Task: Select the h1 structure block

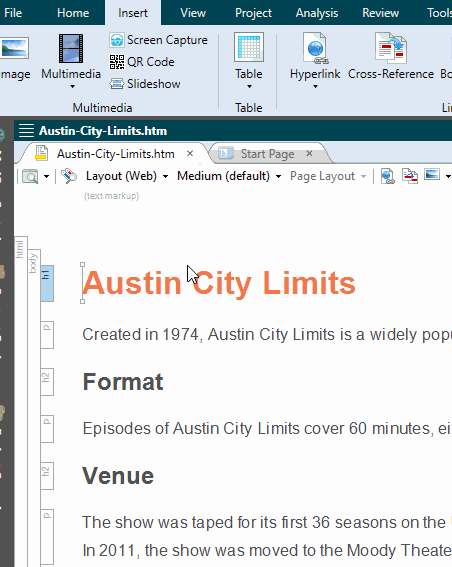Action: (47, 283)
